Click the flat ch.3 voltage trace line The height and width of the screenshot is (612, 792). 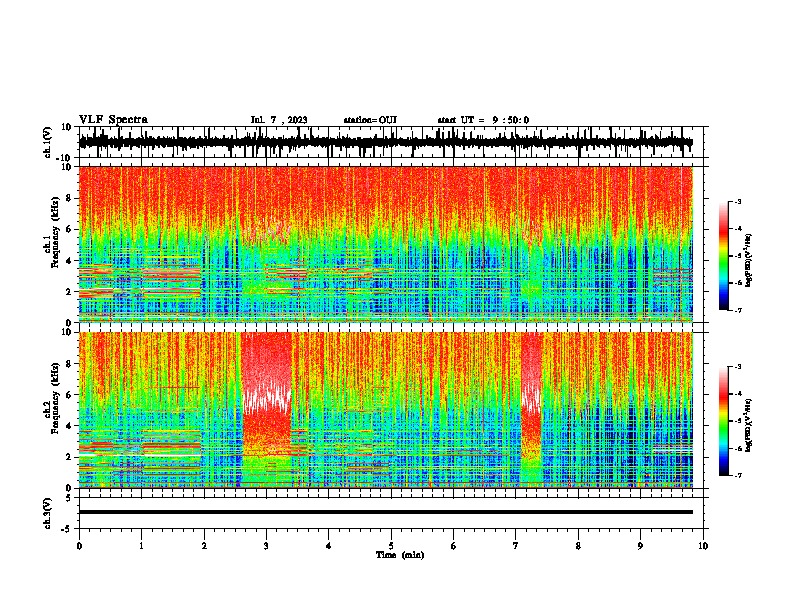(x=385, y=512)
